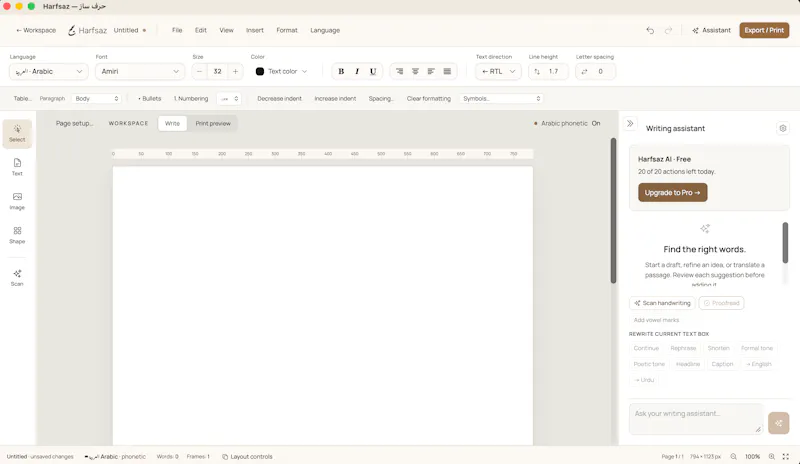Image resolution: width=800 pixels, height=464 pixels.
Task: Open the Language menu
Action: 325,31
